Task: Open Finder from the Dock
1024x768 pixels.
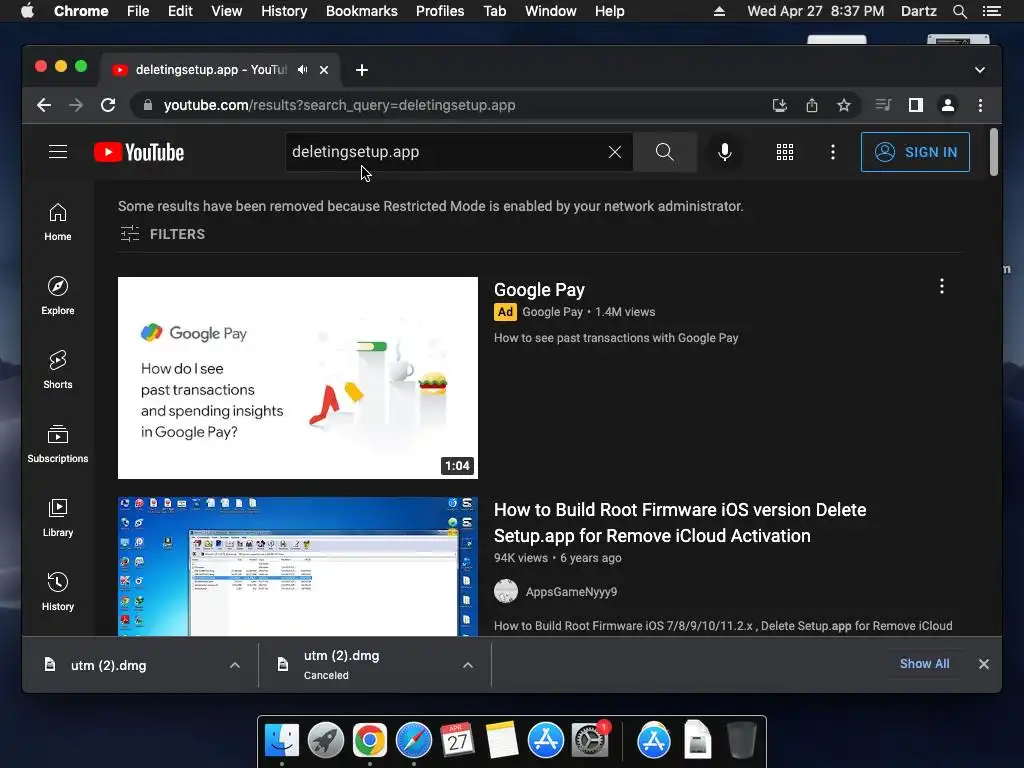Action: [x=281, y=741]
